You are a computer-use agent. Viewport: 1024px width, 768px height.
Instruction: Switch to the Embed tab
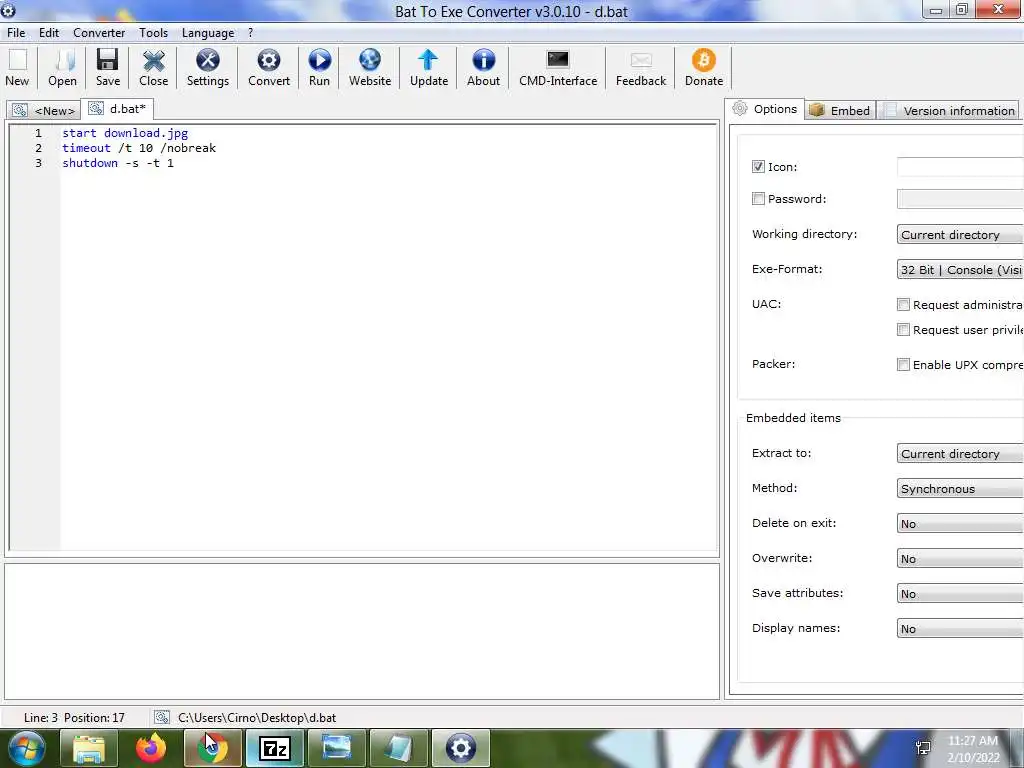[x=840, y=110]
